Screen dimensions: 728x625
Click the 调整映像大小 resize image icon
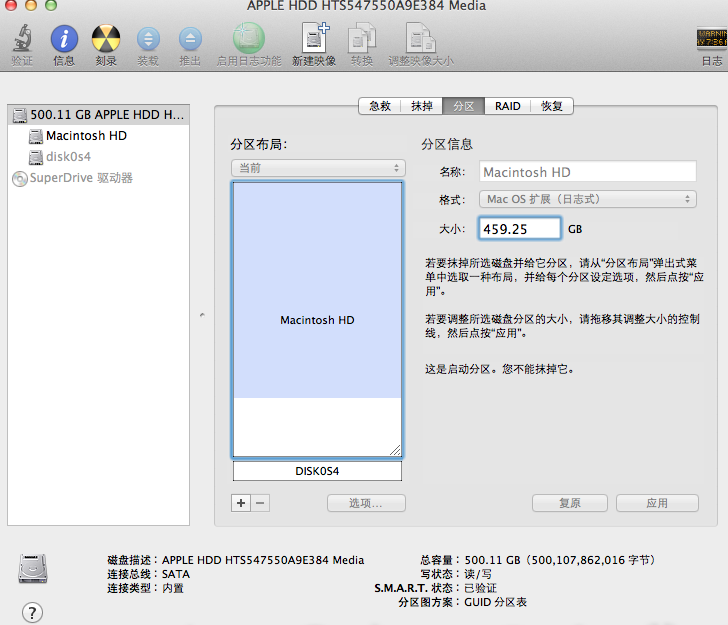click(421, 38)
